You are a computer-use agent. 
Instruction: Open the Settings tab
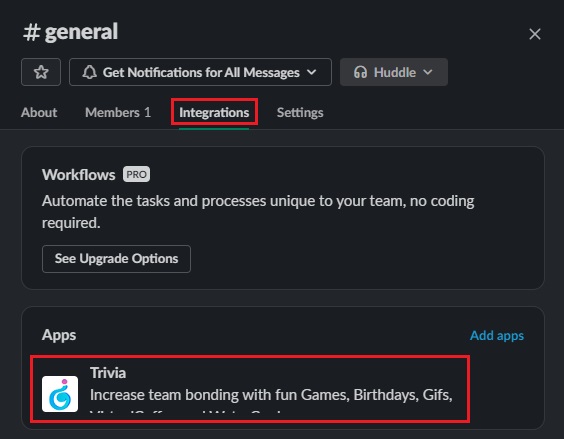(x=300, y=113)
